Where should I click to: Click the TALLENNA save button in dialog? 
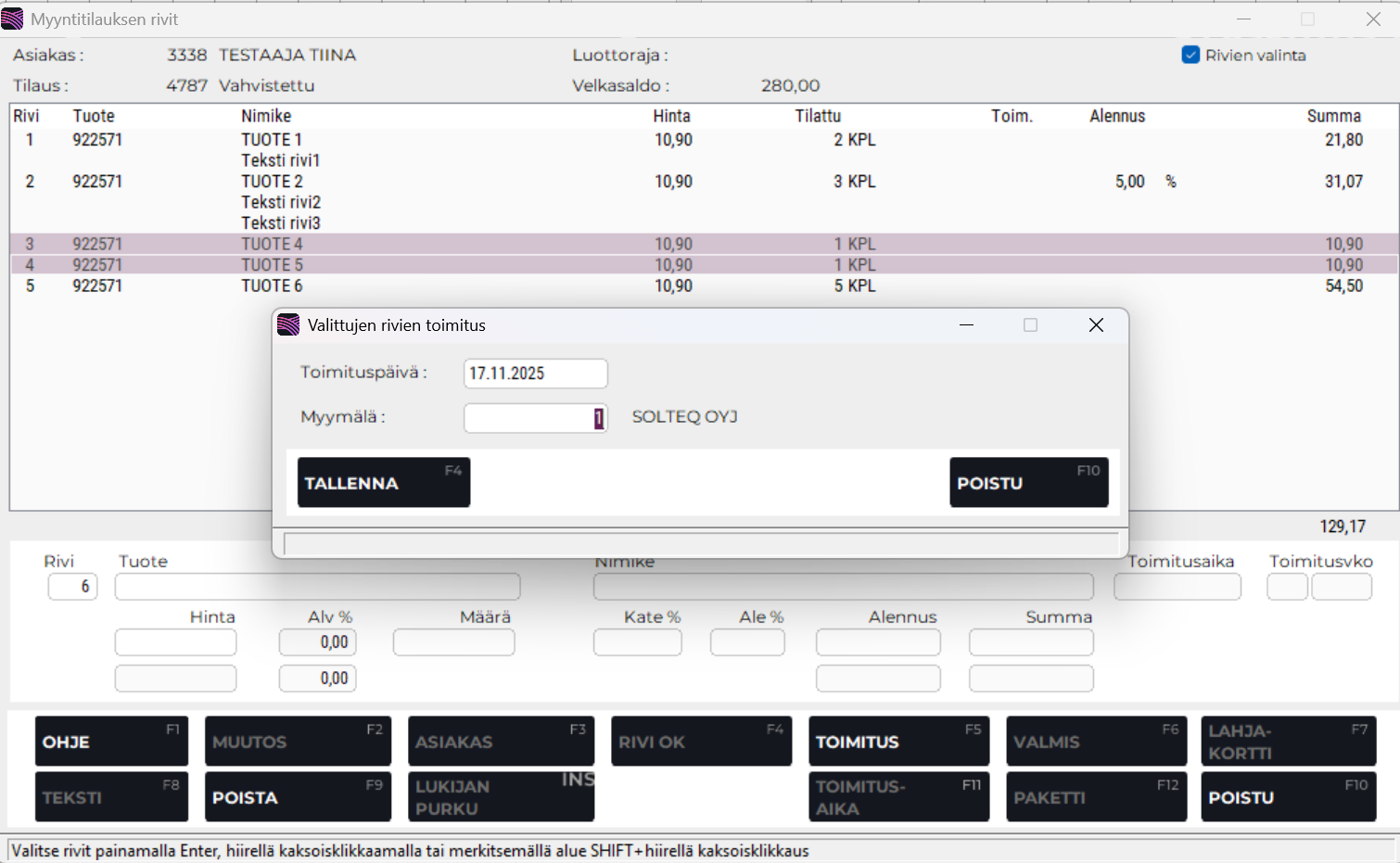pyautogui.click(x=383, y=482)
